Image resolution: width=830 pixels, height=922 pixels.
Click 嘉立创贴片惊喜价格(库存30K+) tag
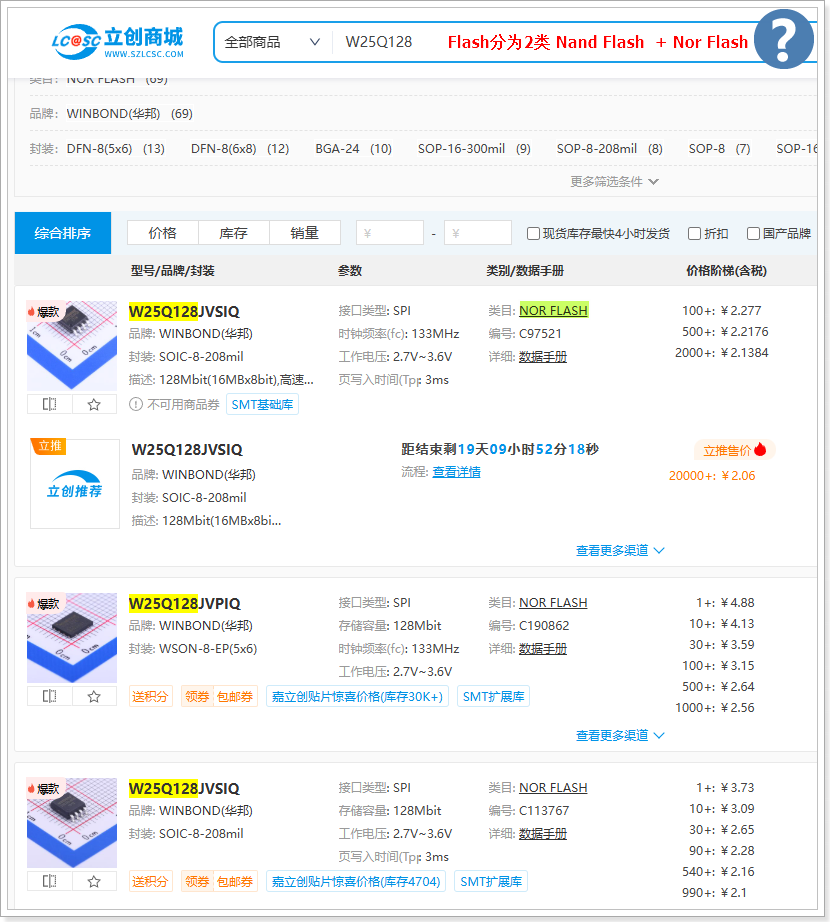(357, 697)
